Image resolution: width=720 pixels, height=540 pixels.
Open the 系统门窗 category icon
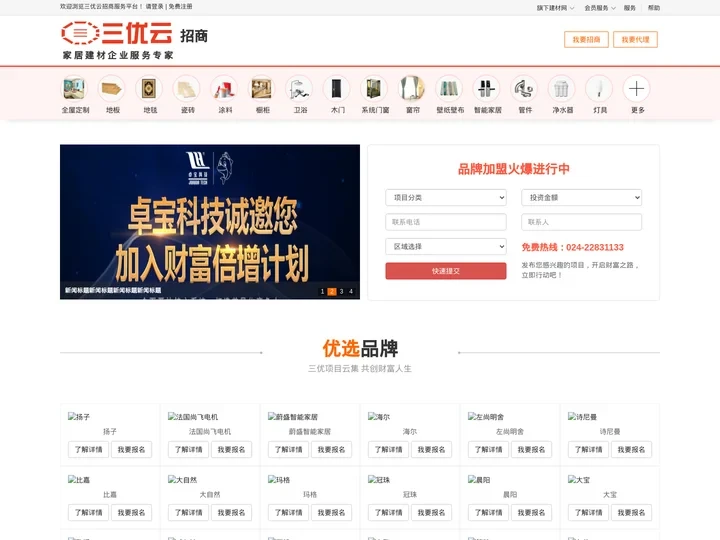375,88
